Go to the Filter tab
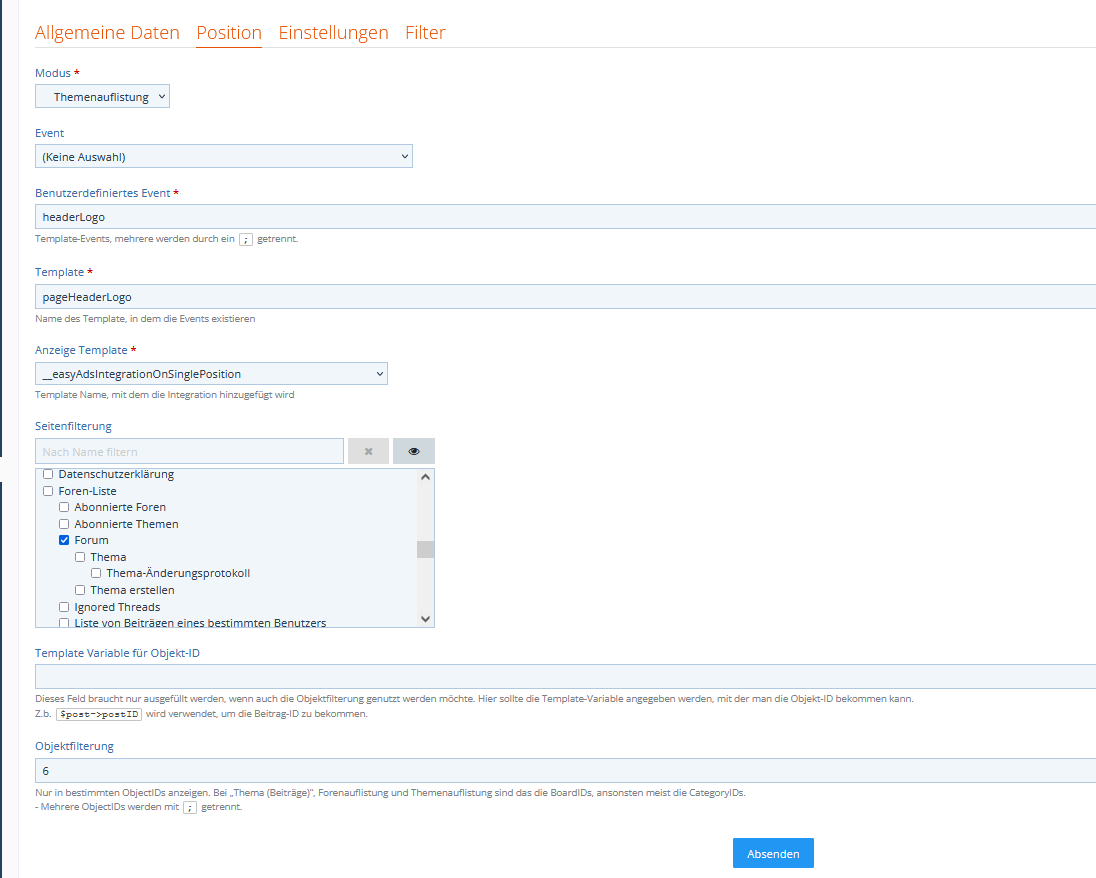 pyautogui.click(x=425, y=32)
